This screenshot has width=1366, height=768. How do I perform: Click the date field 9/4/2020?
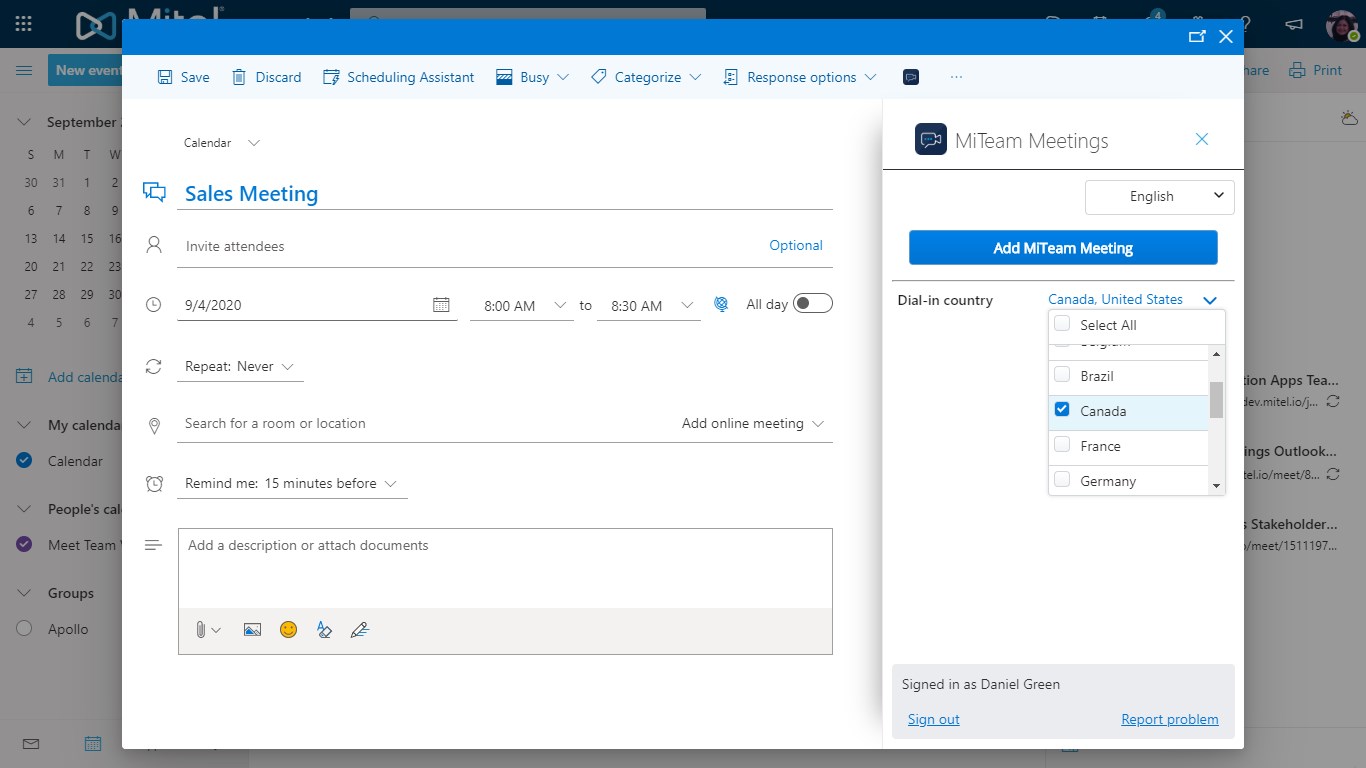point(303,305)
